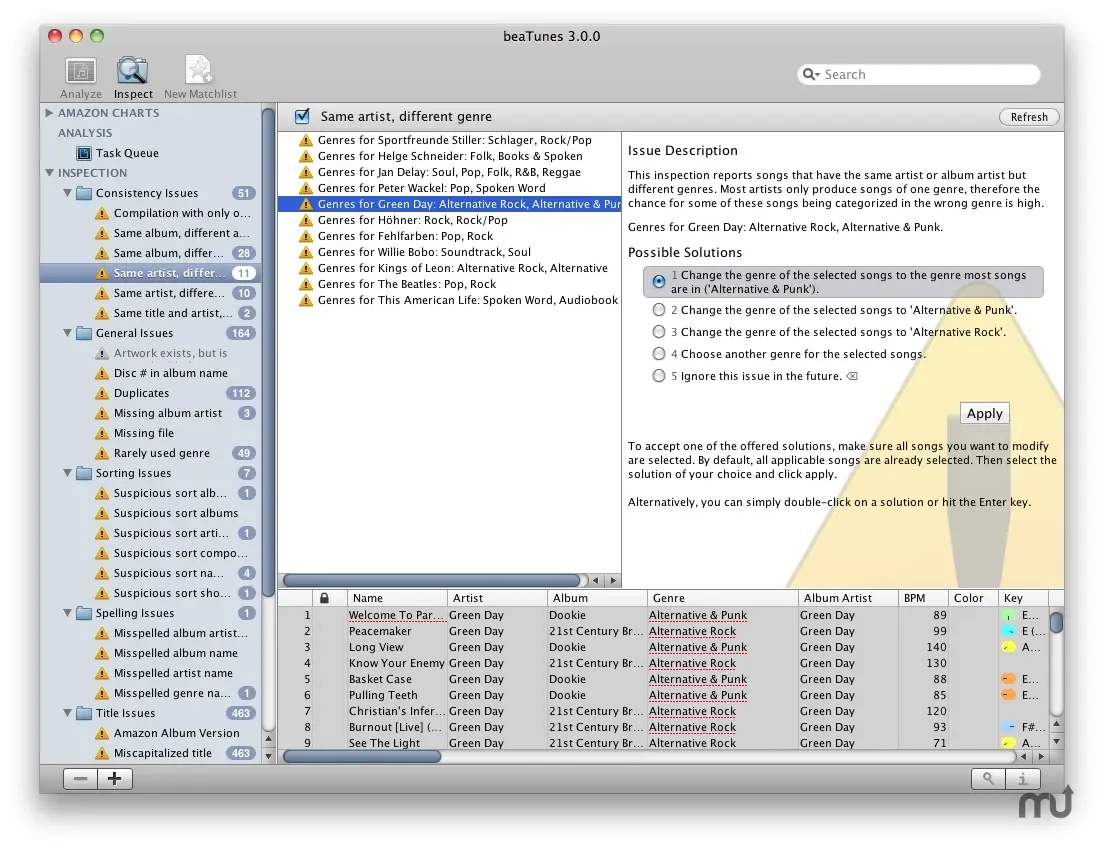The image size is (1104, 848).
Task: Click the plus add button
Action: [x=115, y=778]
